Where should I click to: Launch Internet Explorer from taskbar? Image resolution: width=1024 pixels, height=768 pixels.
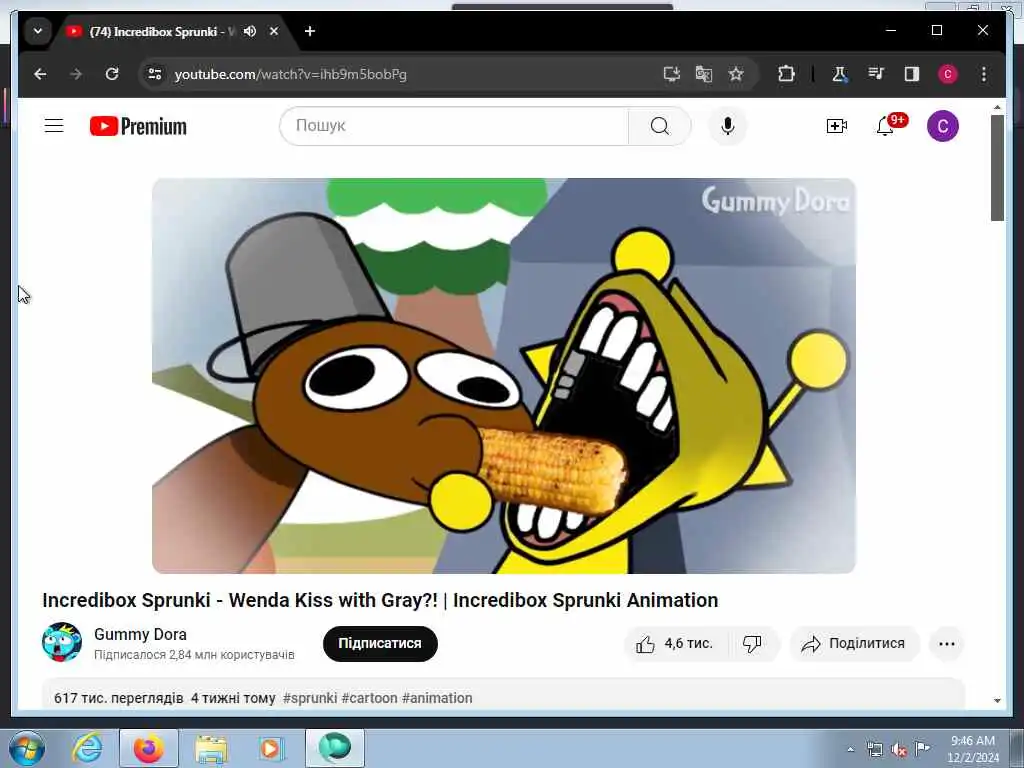pos(87,748)
